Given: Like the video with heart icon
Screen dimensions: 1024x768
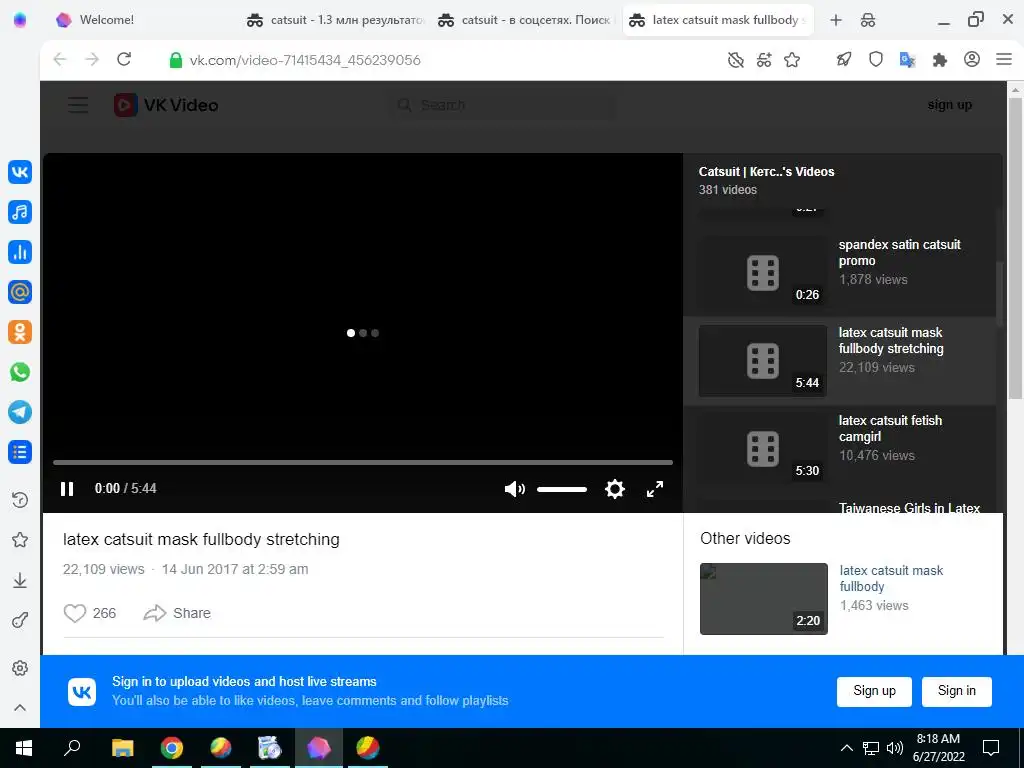Looking at the screenshot, I should click(x=74, y=613).
